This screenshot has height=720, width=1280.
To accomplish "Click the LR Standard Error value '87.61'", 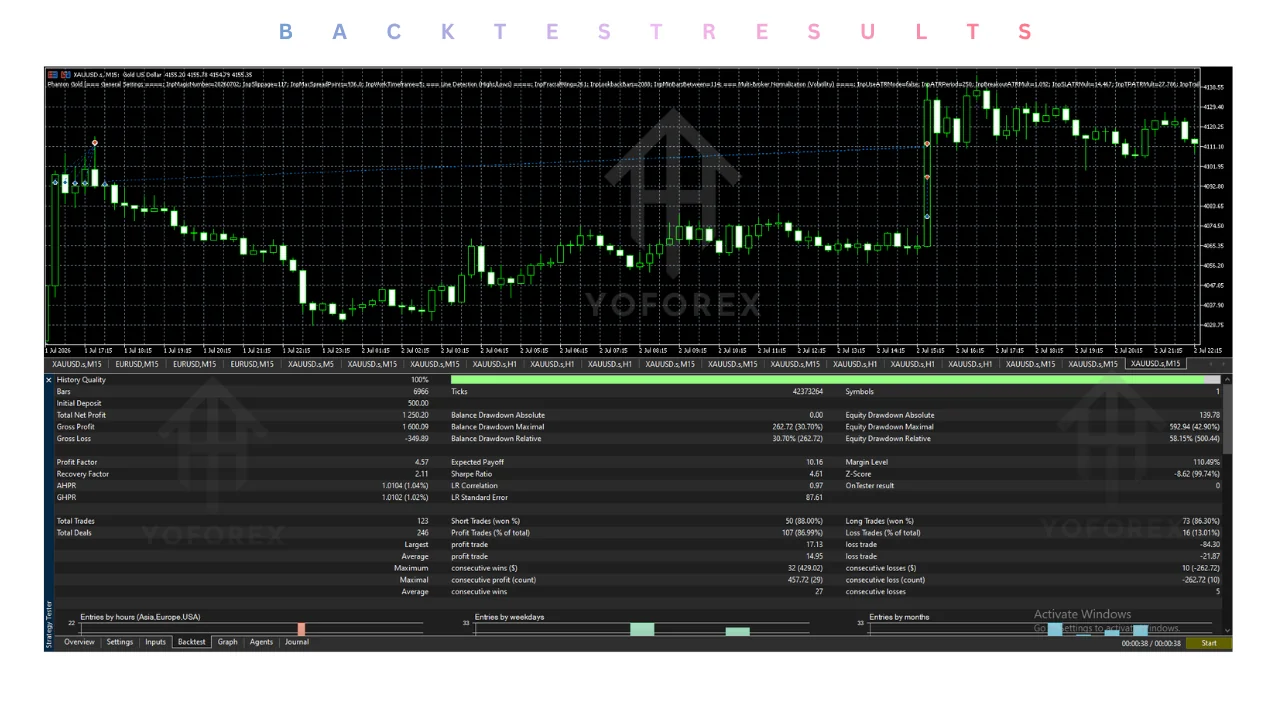I will [815, 497].
